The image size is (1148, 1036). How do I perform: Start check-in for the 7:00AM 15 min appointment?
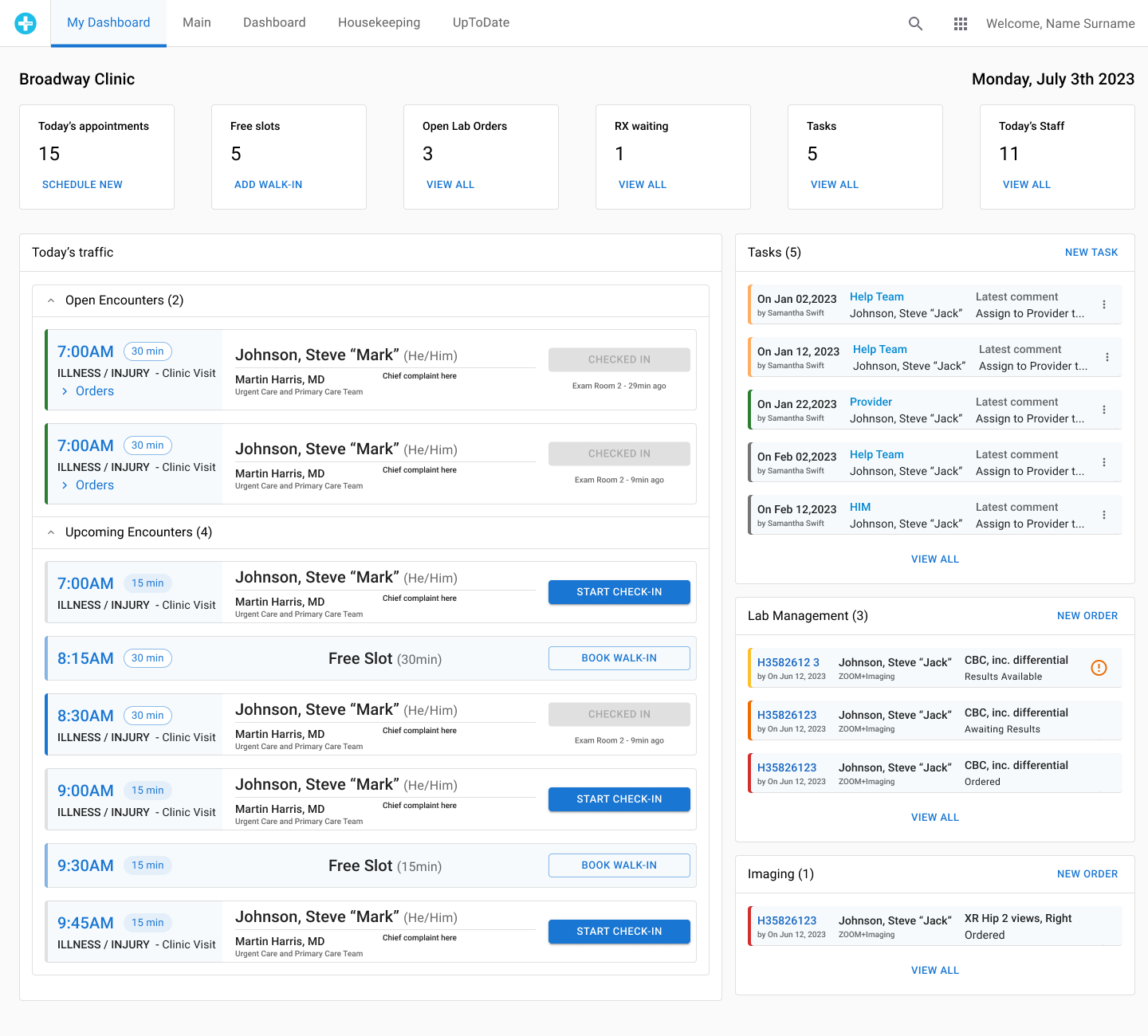[619, 592]
